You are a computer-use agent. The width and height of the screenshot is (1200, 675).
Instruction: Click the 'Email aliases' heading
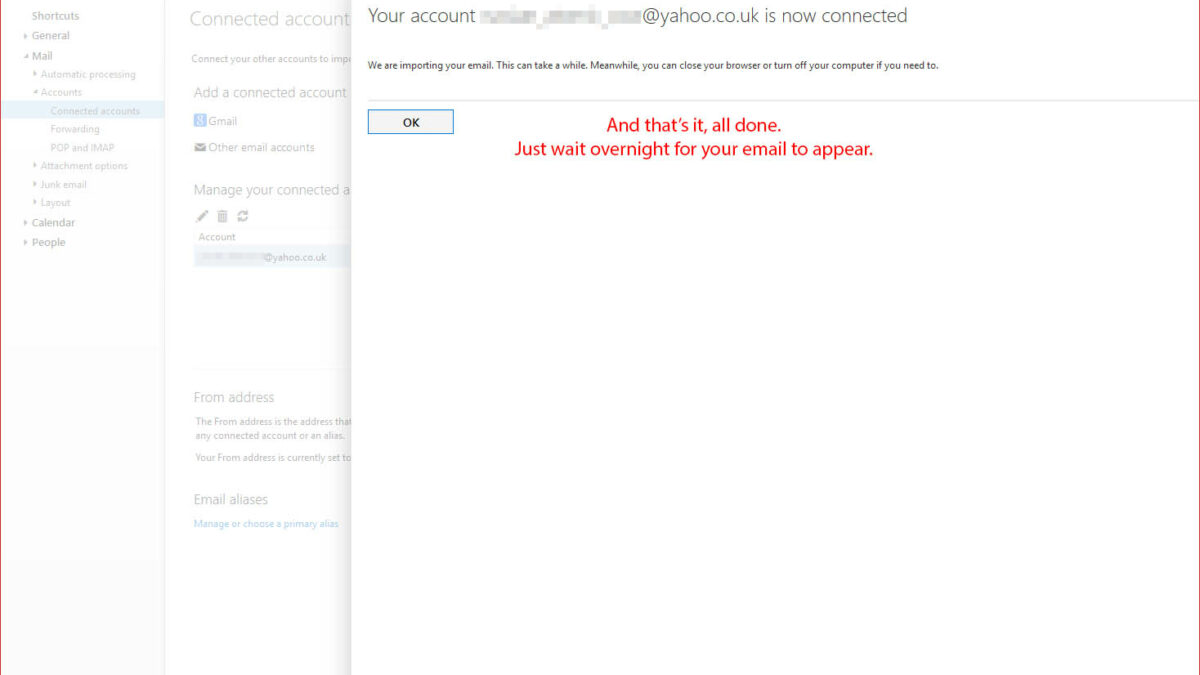pos(231,499)
